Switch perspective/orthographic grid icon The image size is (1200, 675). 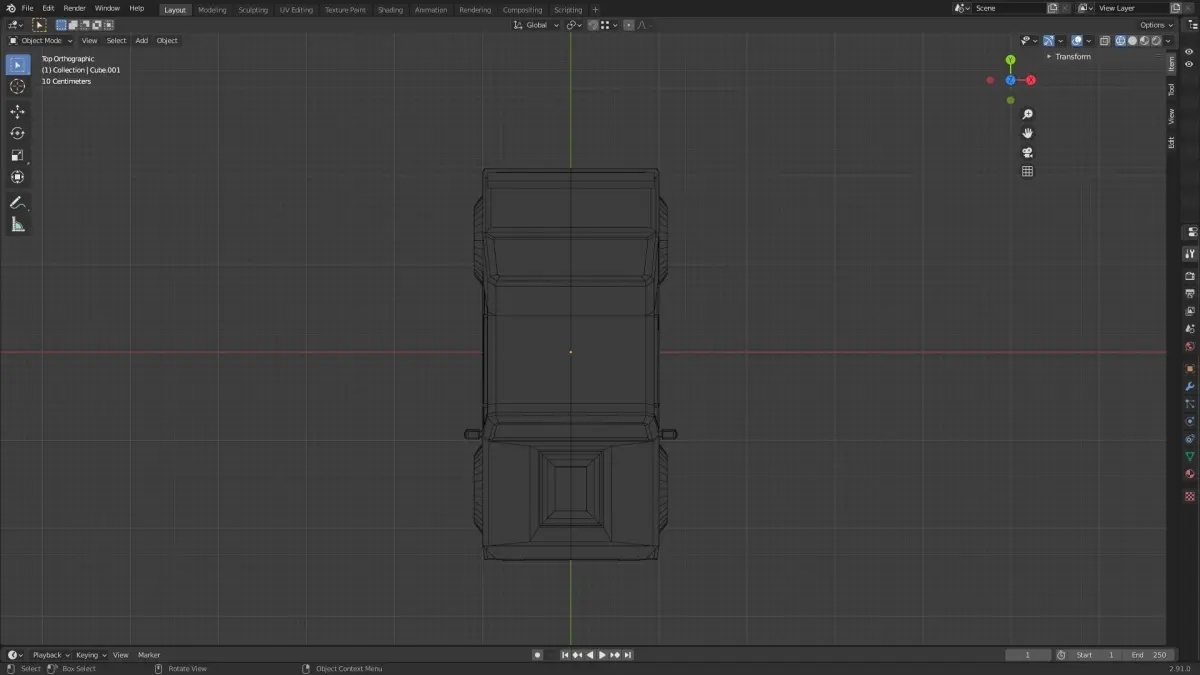coord(1027,171)
